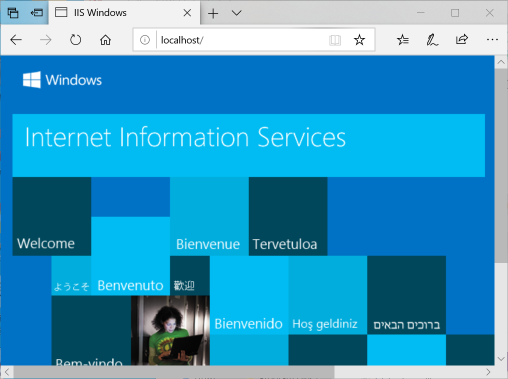Refresh the localhost page
This screenshot has height=379, width=508.
75,40
